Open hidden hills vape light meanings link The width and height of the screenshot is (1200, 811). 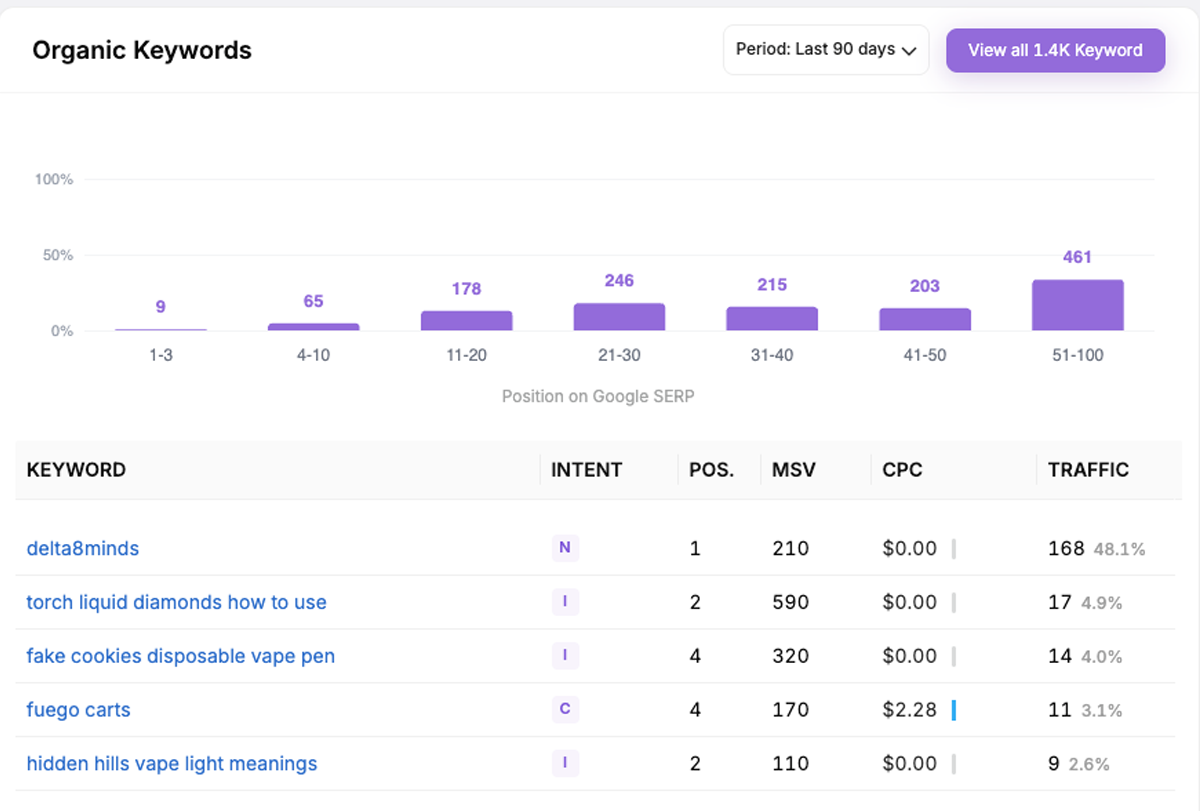pos(172,764)
